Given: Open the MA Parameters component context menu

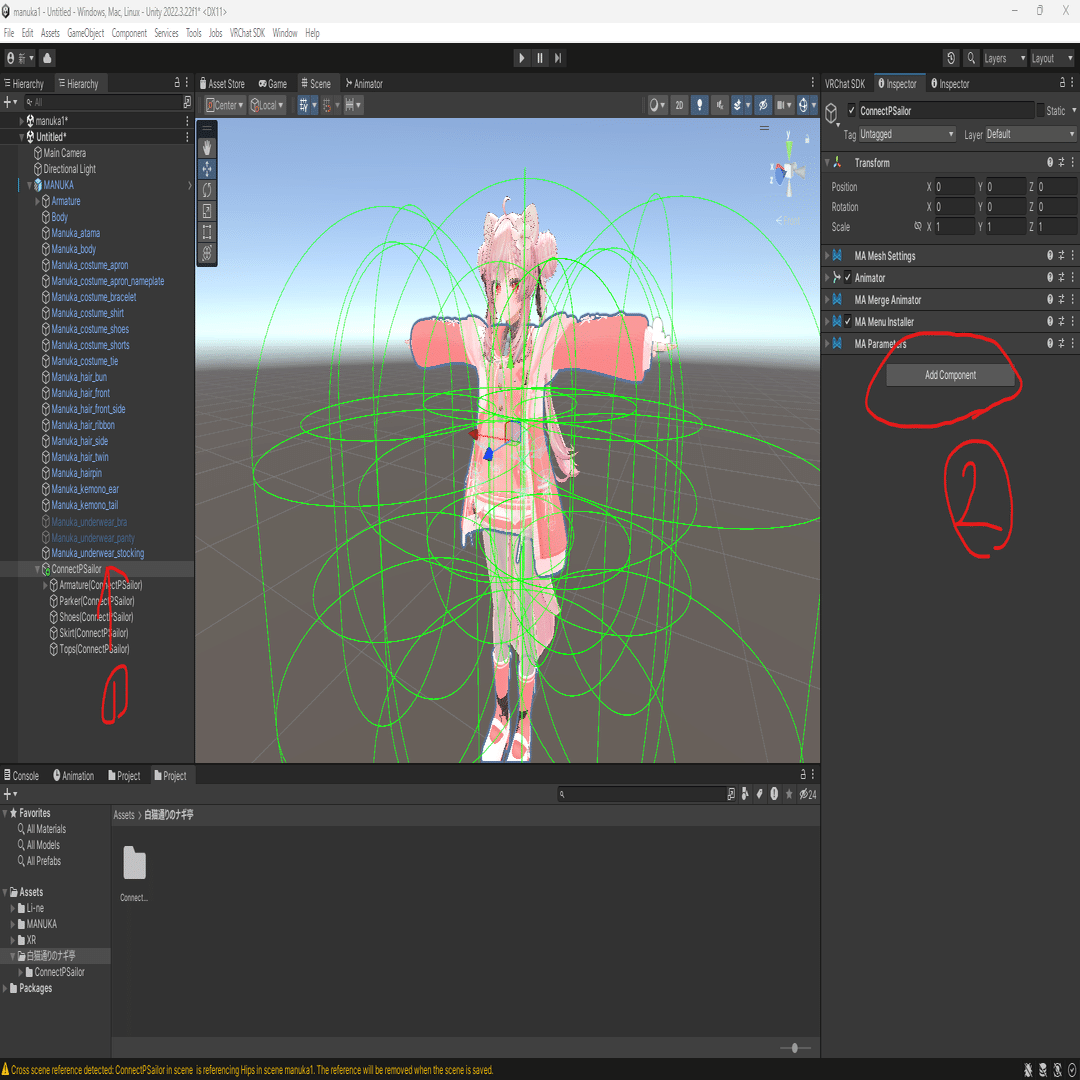Looking at the screenshot, I should [x=1072, y=343].
